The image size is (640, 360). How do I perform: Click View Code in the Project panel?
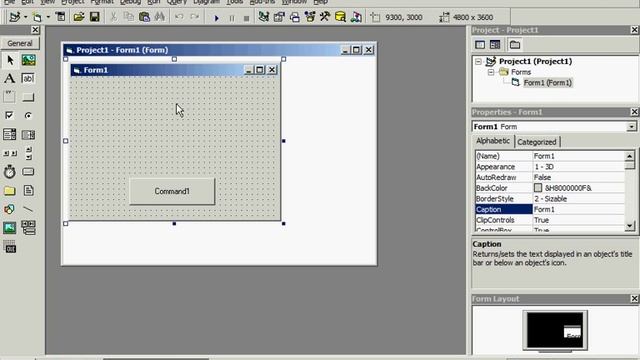pyautogui.click(x=480, y=44)
